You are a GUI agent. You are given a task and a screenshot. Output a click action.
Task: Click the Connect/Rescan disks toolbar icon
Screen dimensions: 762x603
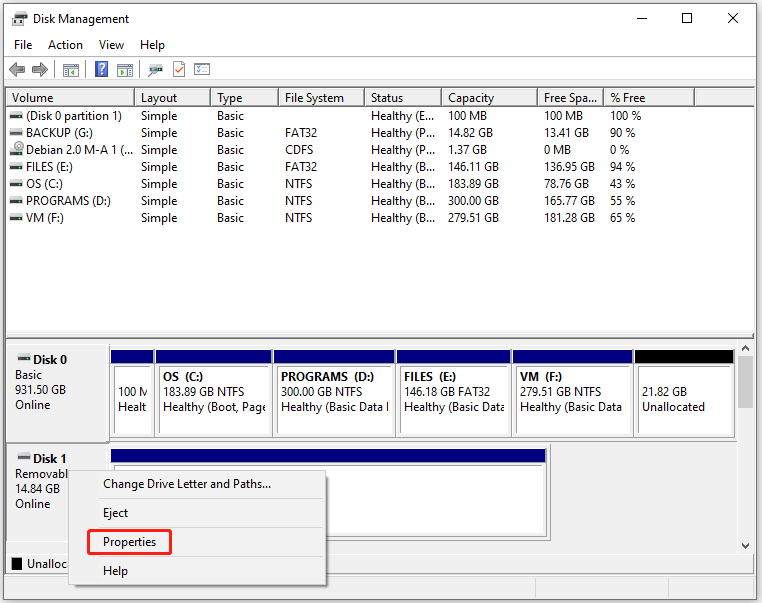coord(155,70)
